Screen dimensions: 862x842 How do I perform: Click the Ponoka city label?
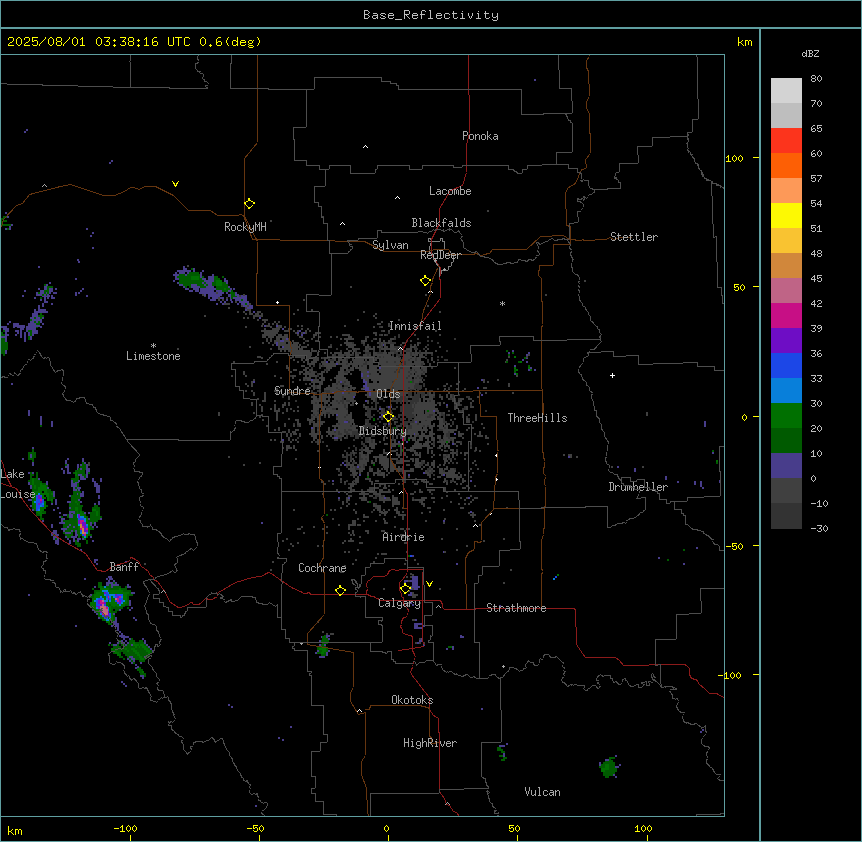tap(480, 136)
